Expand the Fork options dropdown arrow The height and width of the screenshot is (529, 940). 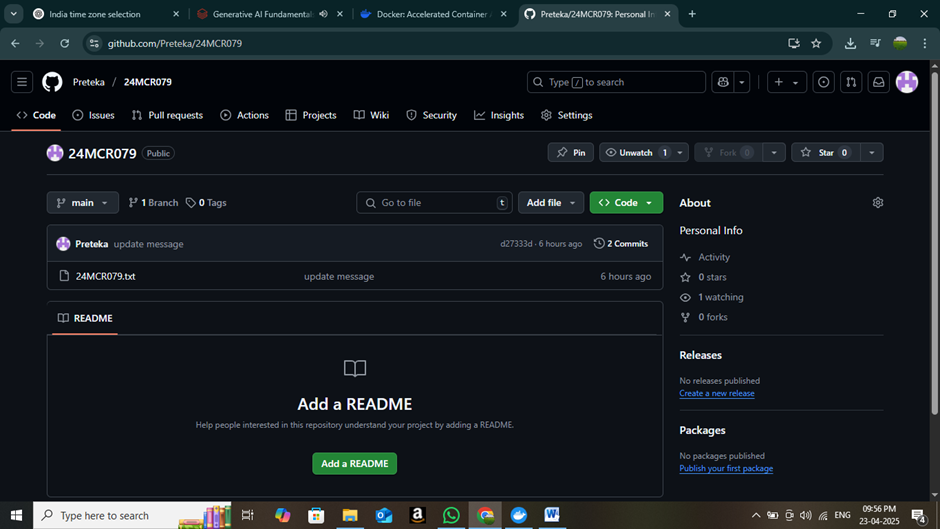point(774,153)
